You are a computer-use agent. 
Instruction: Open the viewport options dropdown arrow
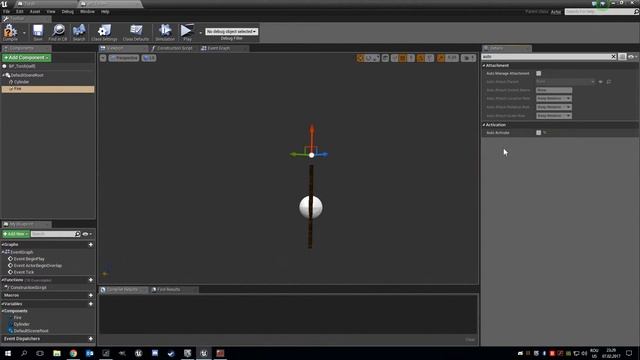click(103, 58)
